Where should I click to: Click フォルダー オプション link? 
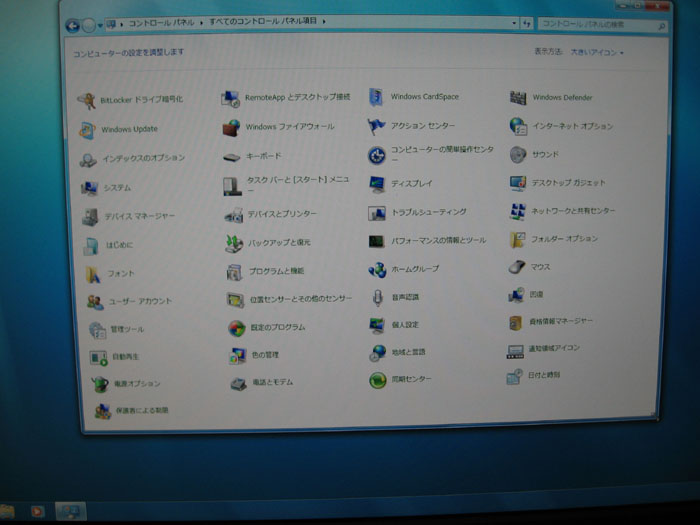pos(564,239)
